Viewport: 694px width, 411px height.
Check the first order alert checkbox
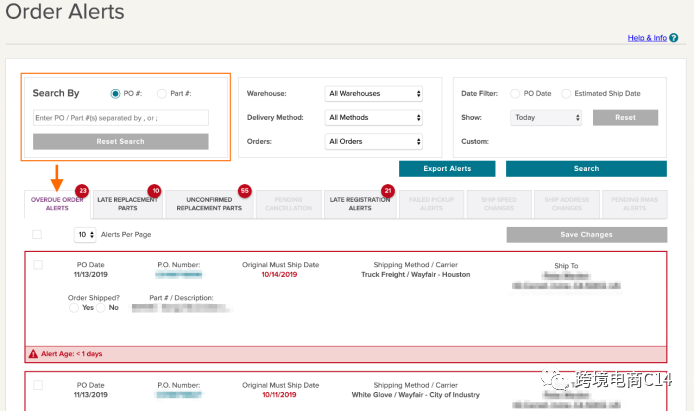[38, 265]
